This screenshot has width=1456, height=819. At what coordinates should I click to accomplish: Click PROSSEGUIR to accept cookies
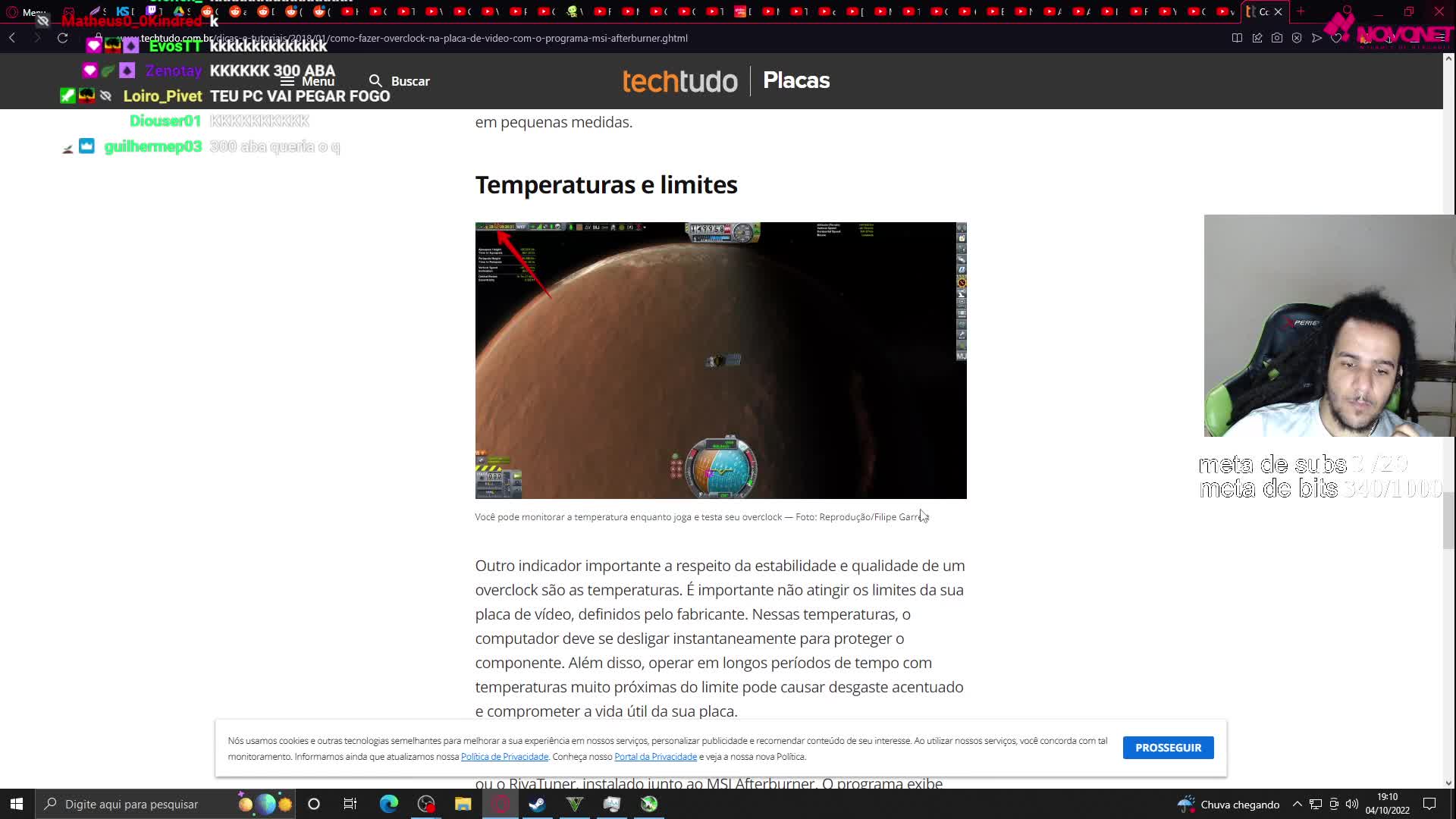tap(1168, 748)
